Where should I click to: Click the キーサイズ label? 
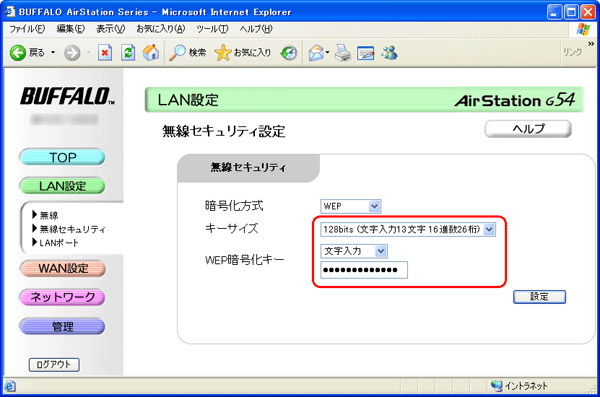[232, 229]
